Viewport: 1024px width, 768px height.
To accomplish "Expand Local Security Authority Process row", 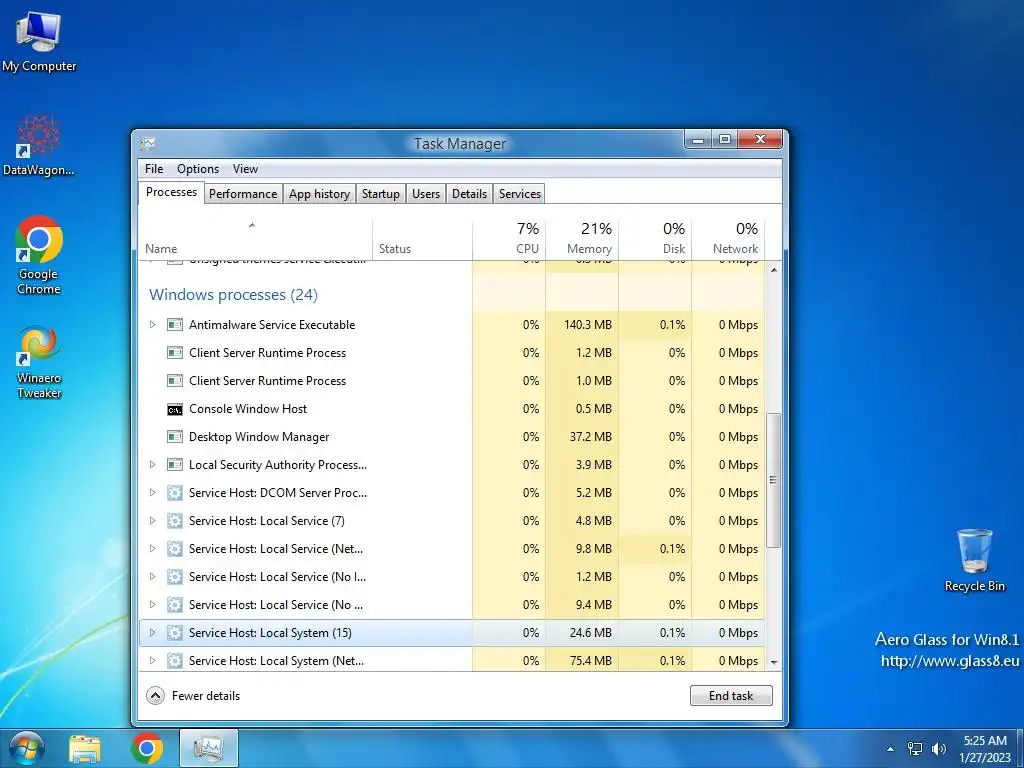I will coord(152,465).
